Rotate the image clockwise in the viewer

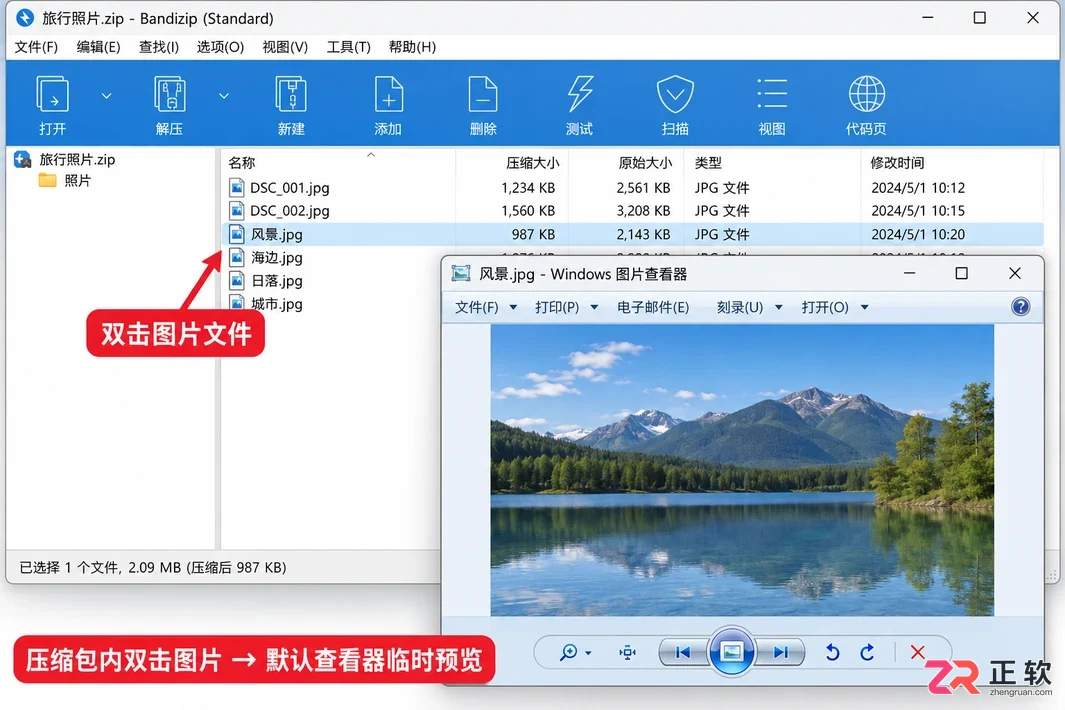click(867, 652)
